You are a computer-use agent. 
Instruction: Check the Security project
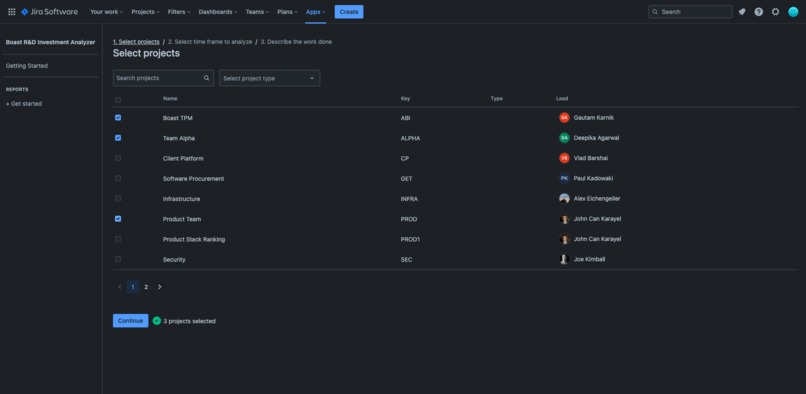[118, 259]
